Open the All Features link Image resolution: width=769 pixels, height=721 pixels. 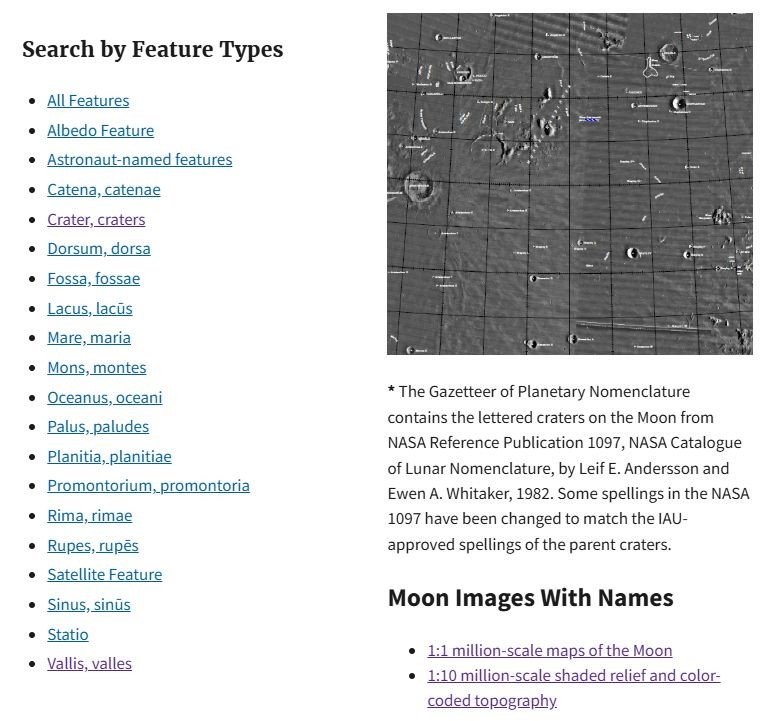[x=88, y=100]
